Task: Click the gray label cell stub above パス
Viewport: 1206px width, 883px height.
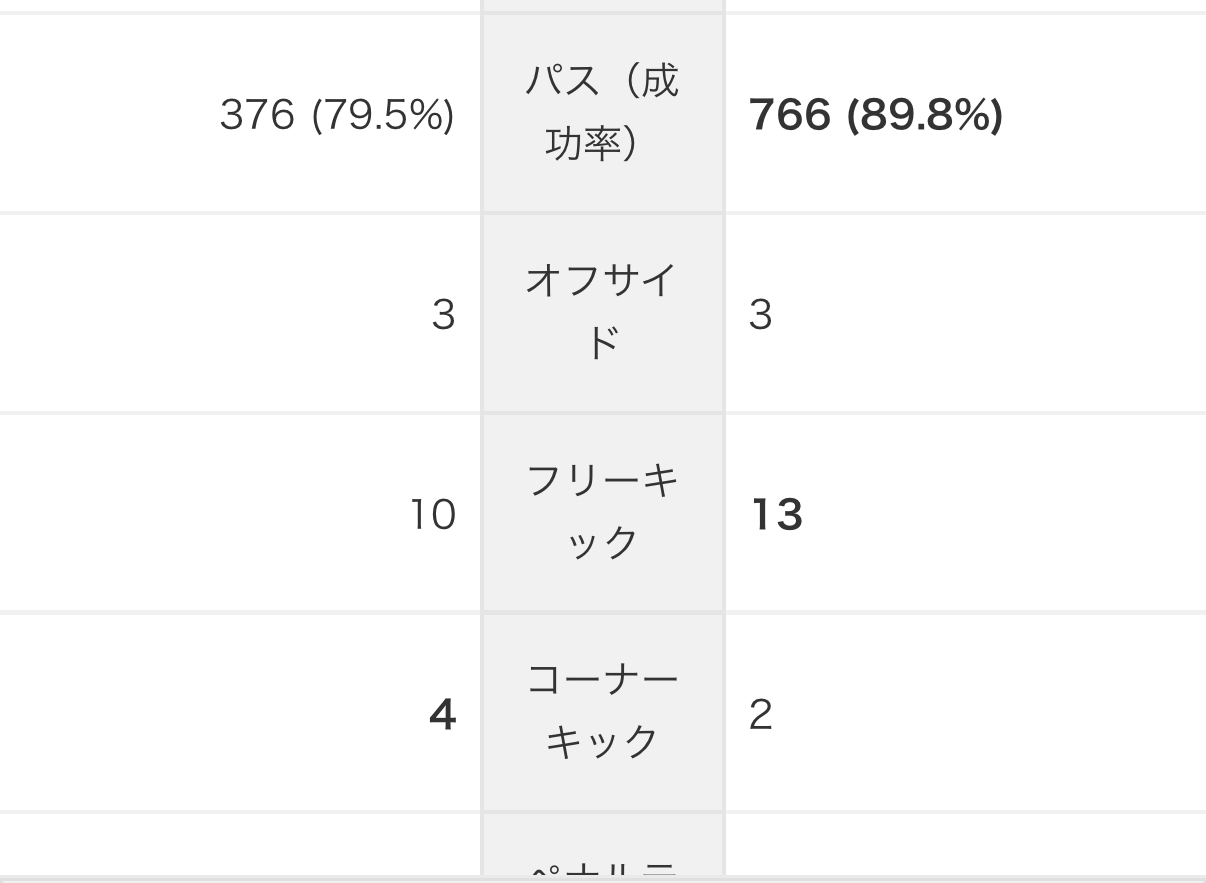Action: click(x=602, y=5)
